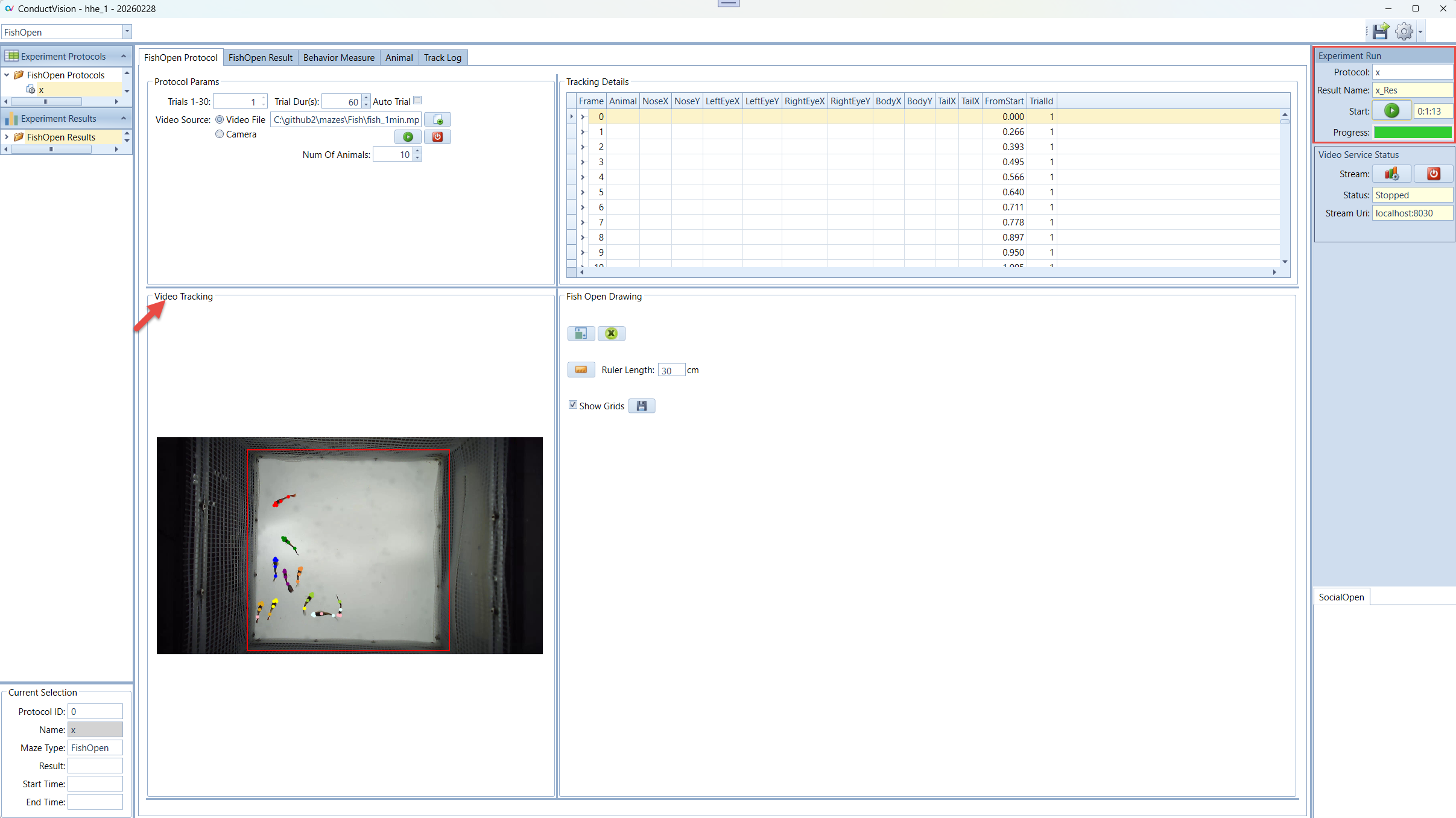Screen dimensions: 1456x818
Task: Click the green X clear drawing icon
Action: 611,333
